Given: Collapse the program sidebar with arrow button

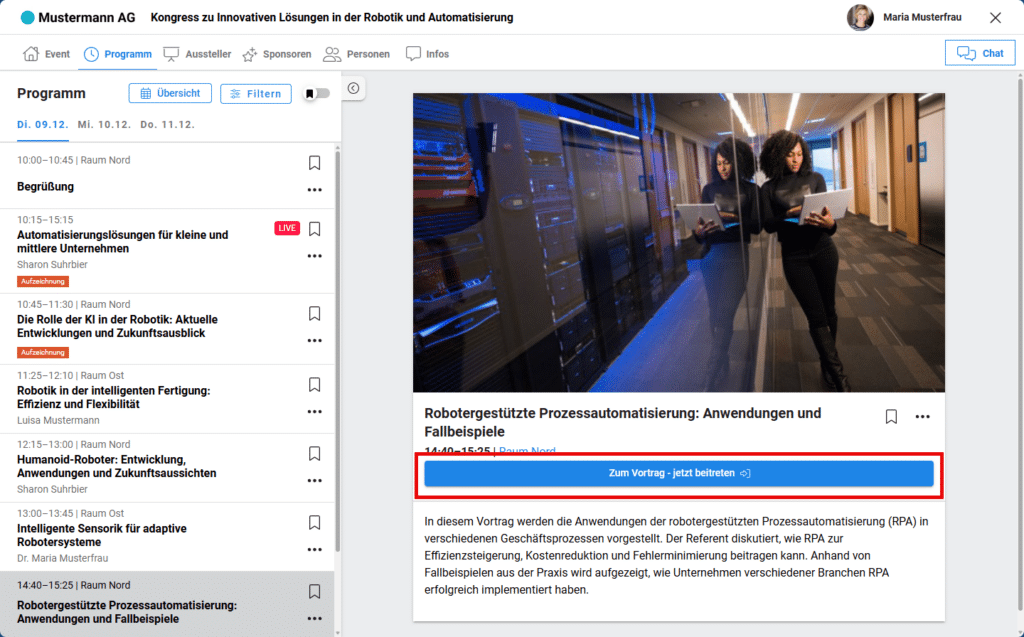Looking at the screenshot, I should tap(353, 89).
